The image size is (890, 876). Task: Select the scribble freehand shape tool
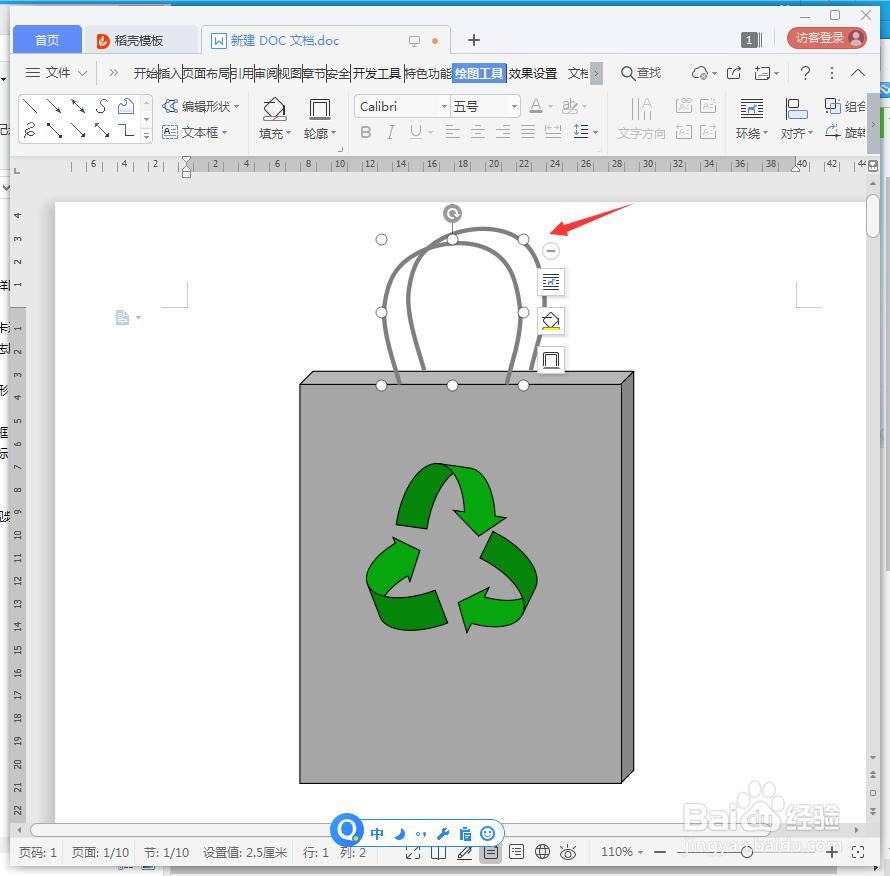(31, 131)
